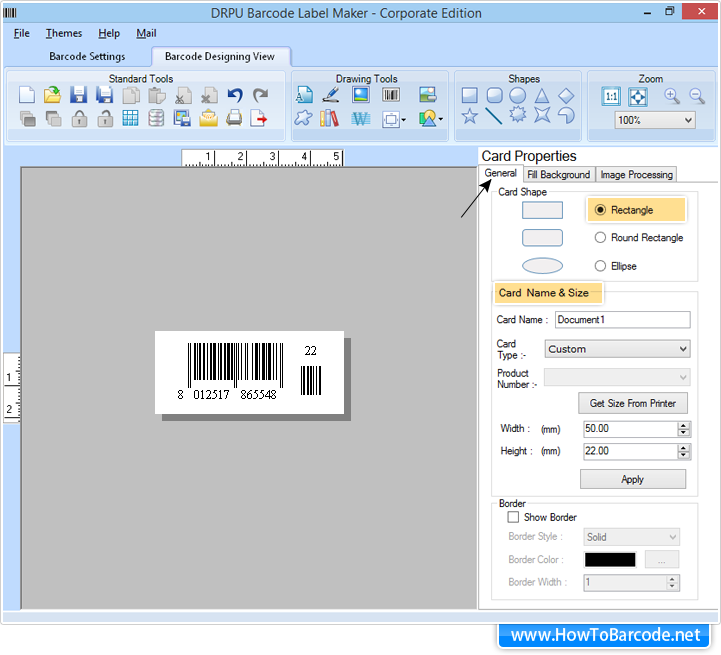The image size is (721, 655).
Task: Draw a straight line shape
Action: [494, 116]
